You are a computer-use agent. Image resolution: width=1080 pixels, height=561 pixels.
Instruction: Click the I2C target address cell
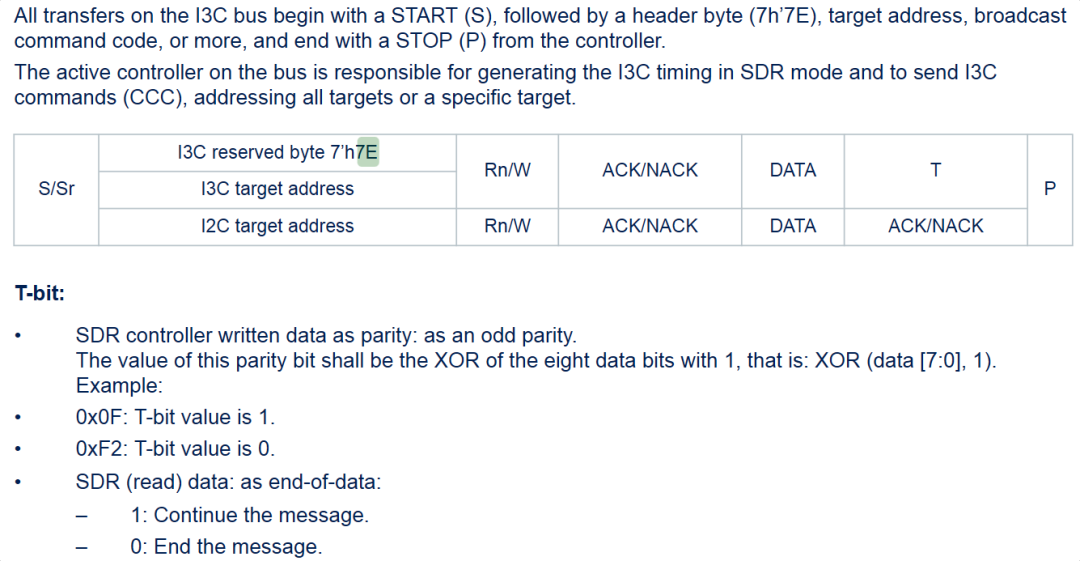coord(277,226)
